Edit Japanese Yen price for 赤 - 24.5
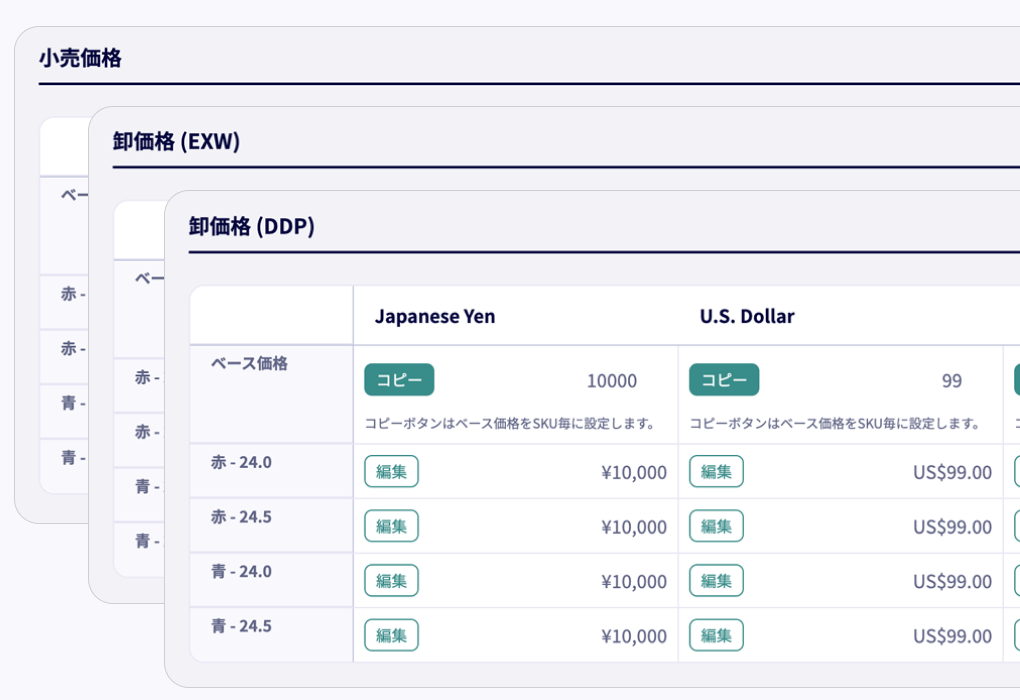This screenshot has height=700, width=1020. [391, 526]
